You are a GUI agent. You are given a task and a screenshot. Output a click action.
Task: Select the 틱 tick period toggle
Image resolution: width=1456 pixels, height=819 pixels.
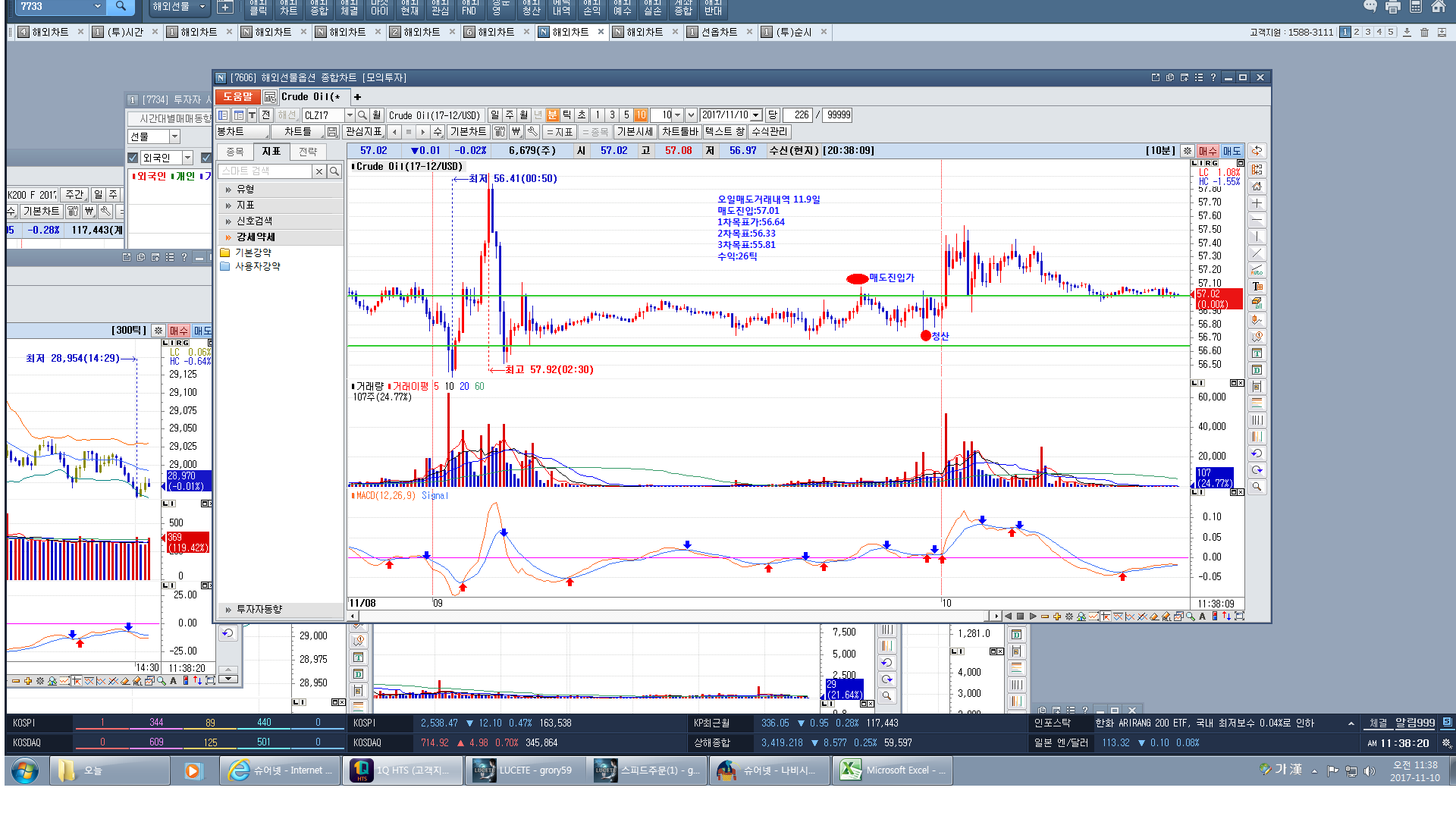(x=566, y=115)
